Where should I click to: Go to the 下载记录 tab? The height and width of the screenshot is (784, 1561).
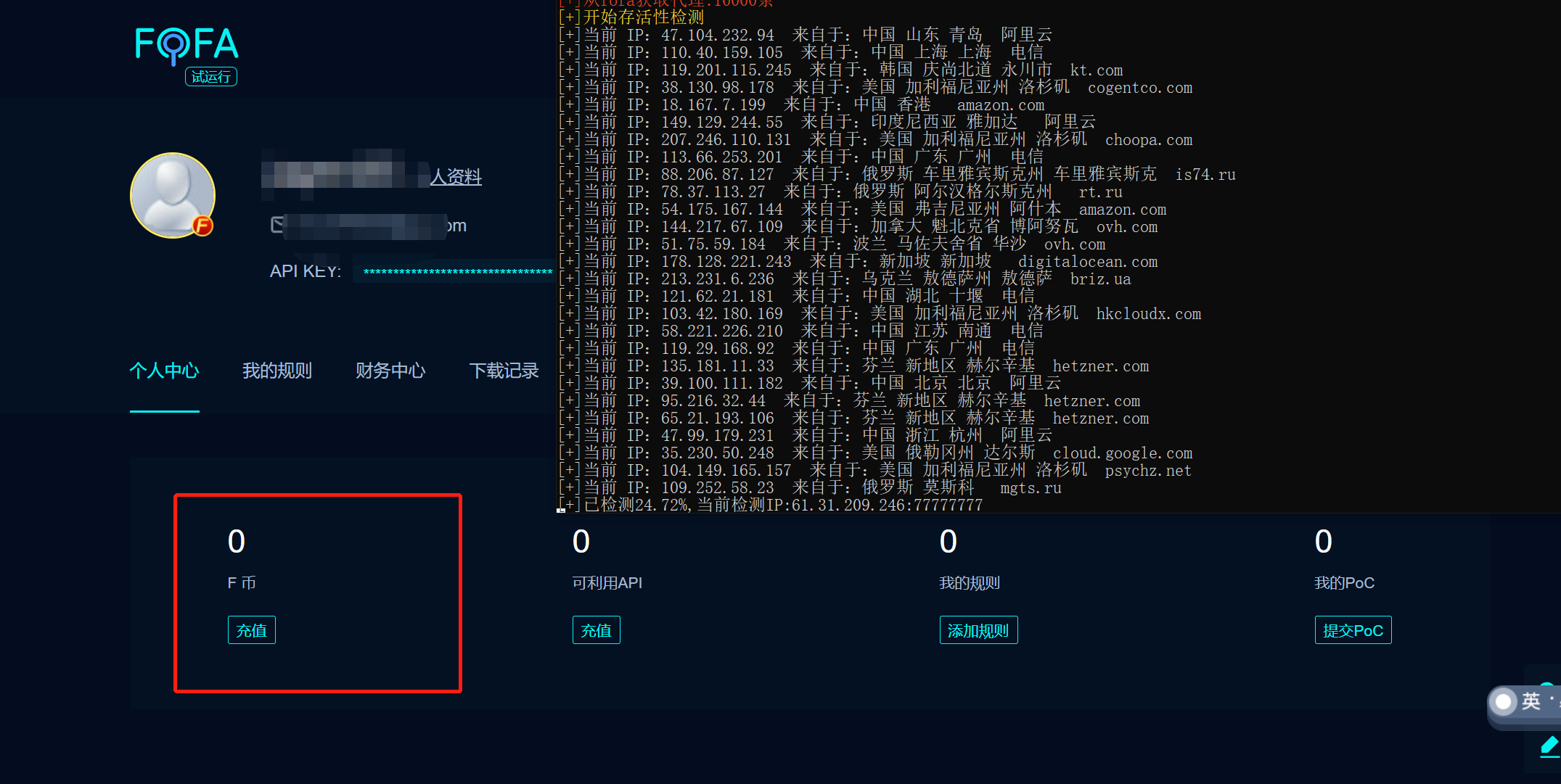click(x=504, y=371)
